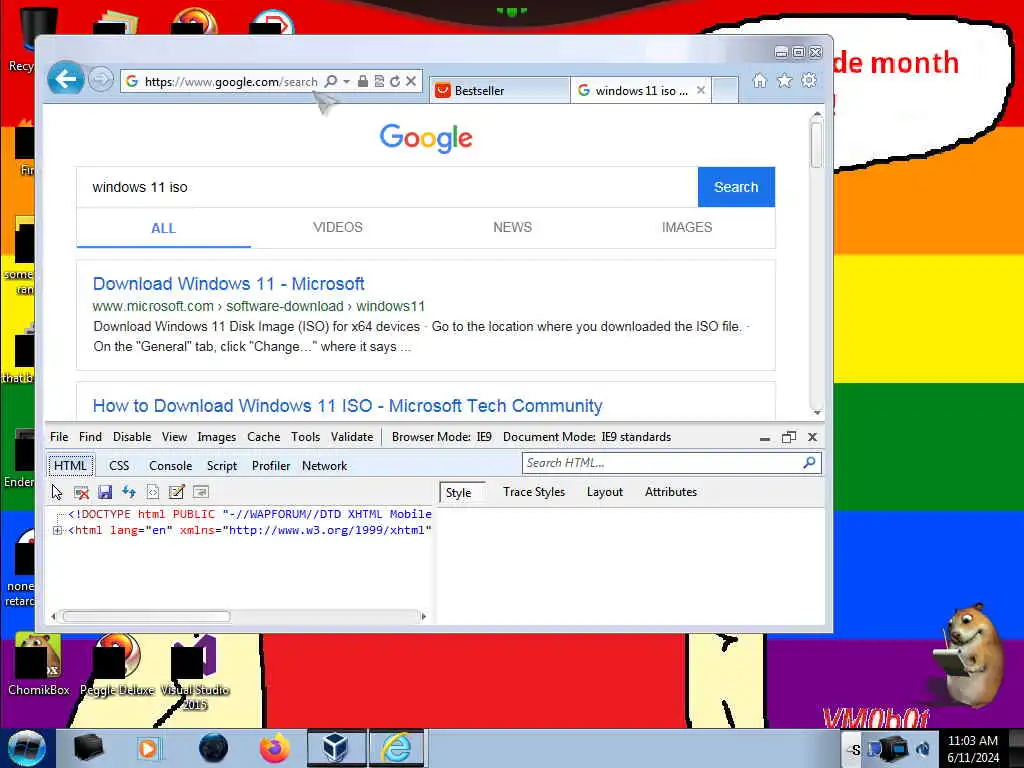The image size is (1024, 768).
Task: Click the blue Search button
Action: (736, 187)
